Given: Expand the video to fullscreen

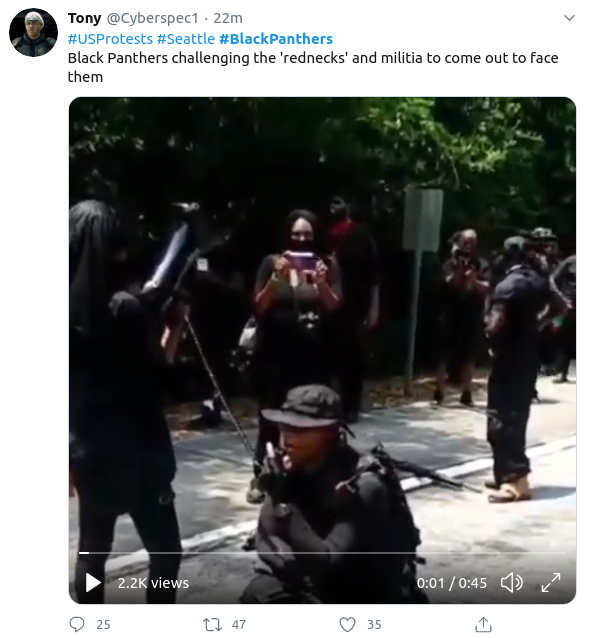Looking at the screenshot, I should (551, 582).
